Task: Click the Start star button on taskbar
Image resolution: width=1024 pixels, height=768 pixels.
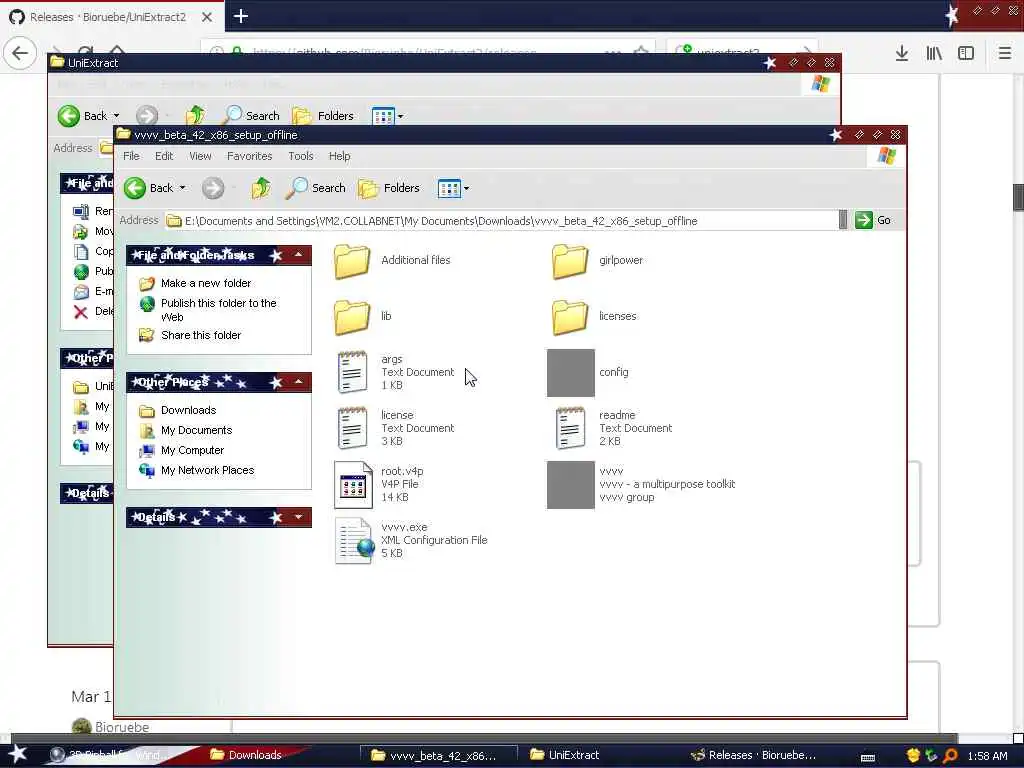Action: (18, 754)
